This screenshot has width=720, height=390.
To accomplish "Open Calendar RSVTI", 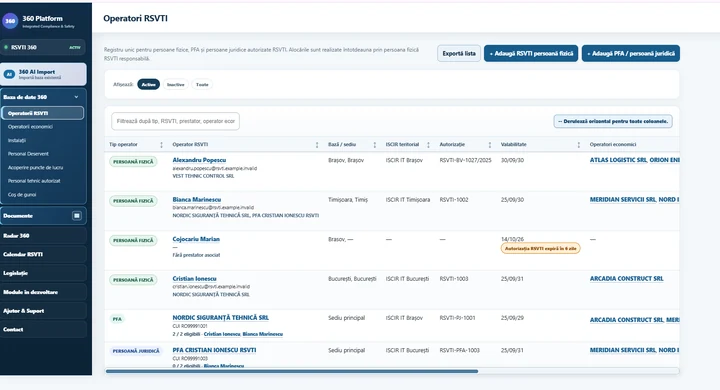I will point(43,254).
